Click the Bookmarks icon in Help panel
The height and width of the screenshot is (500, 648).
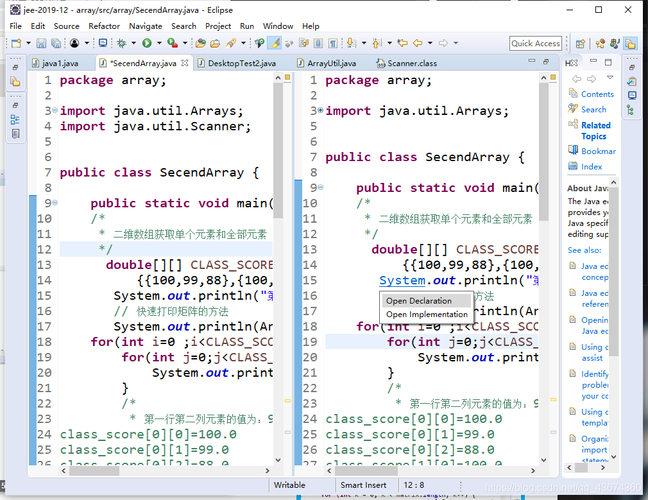573,151
